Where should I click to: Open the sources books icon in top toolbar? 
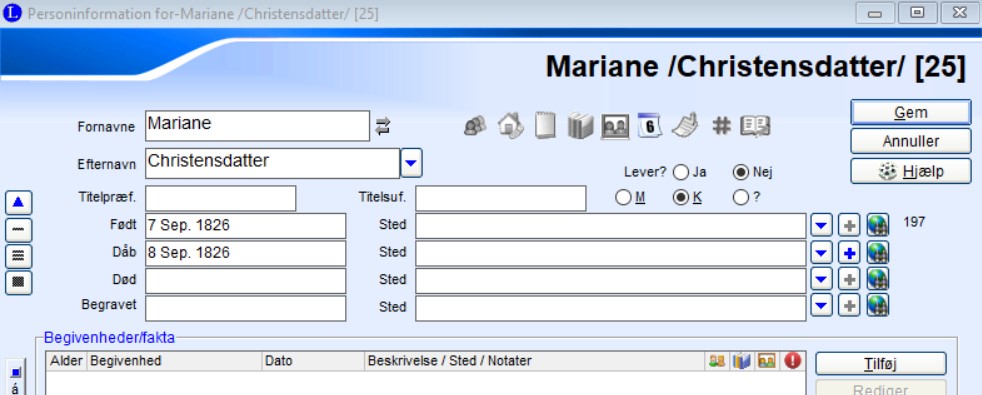click(x=580, y=126)
